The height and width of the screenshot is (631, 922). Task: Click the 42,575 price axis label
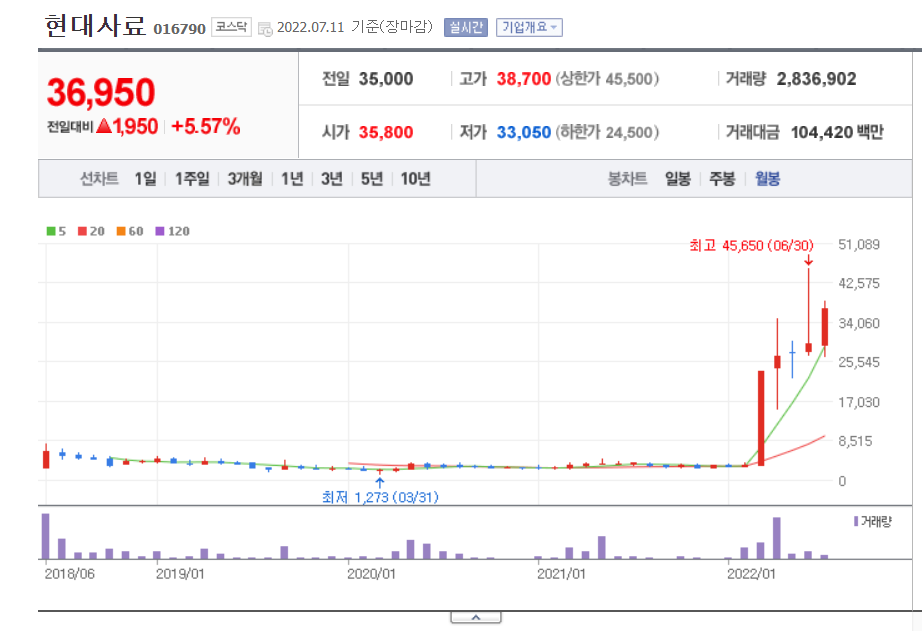859,283
